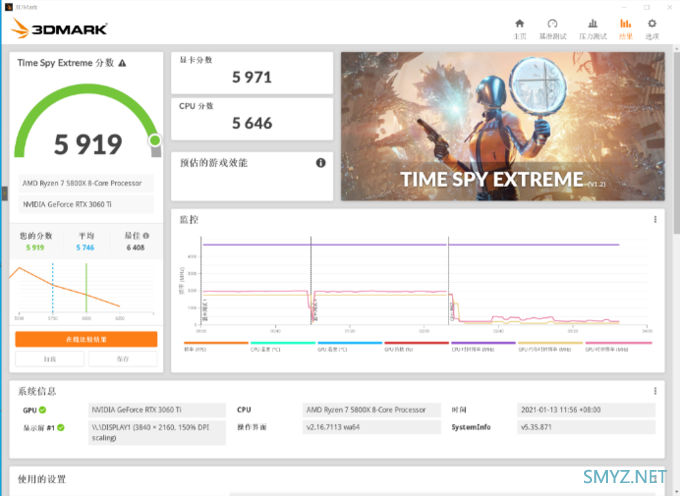Click the \\.\DISPLAY1 3840 × 2160 display field
Image resolution: width=680 pixels, height=496 pixels.
(x=157, y=432)
